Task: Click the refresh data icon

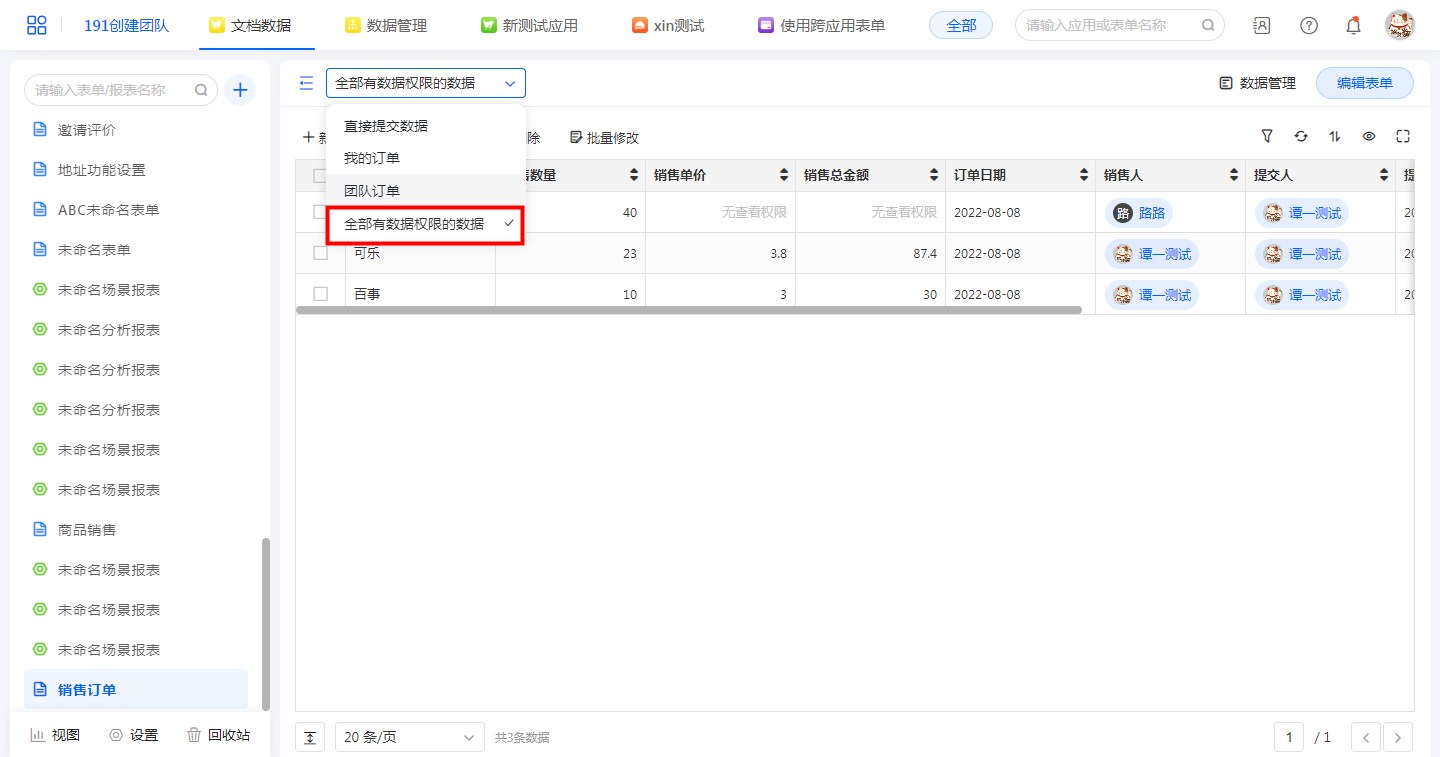Action: 1301,137
